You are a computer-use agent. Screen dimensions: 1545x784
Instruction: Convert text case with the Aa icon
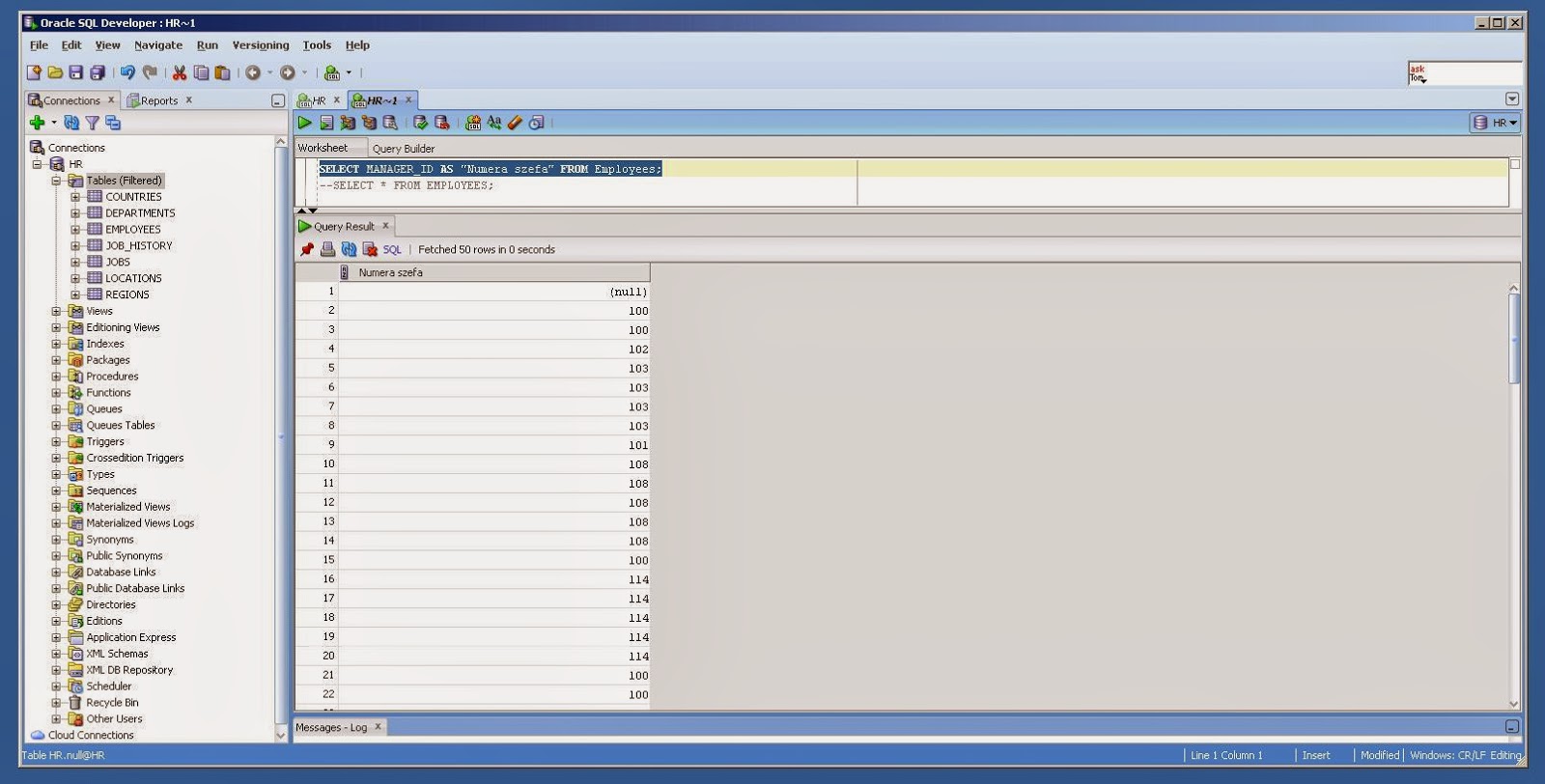tap(494, 123)
